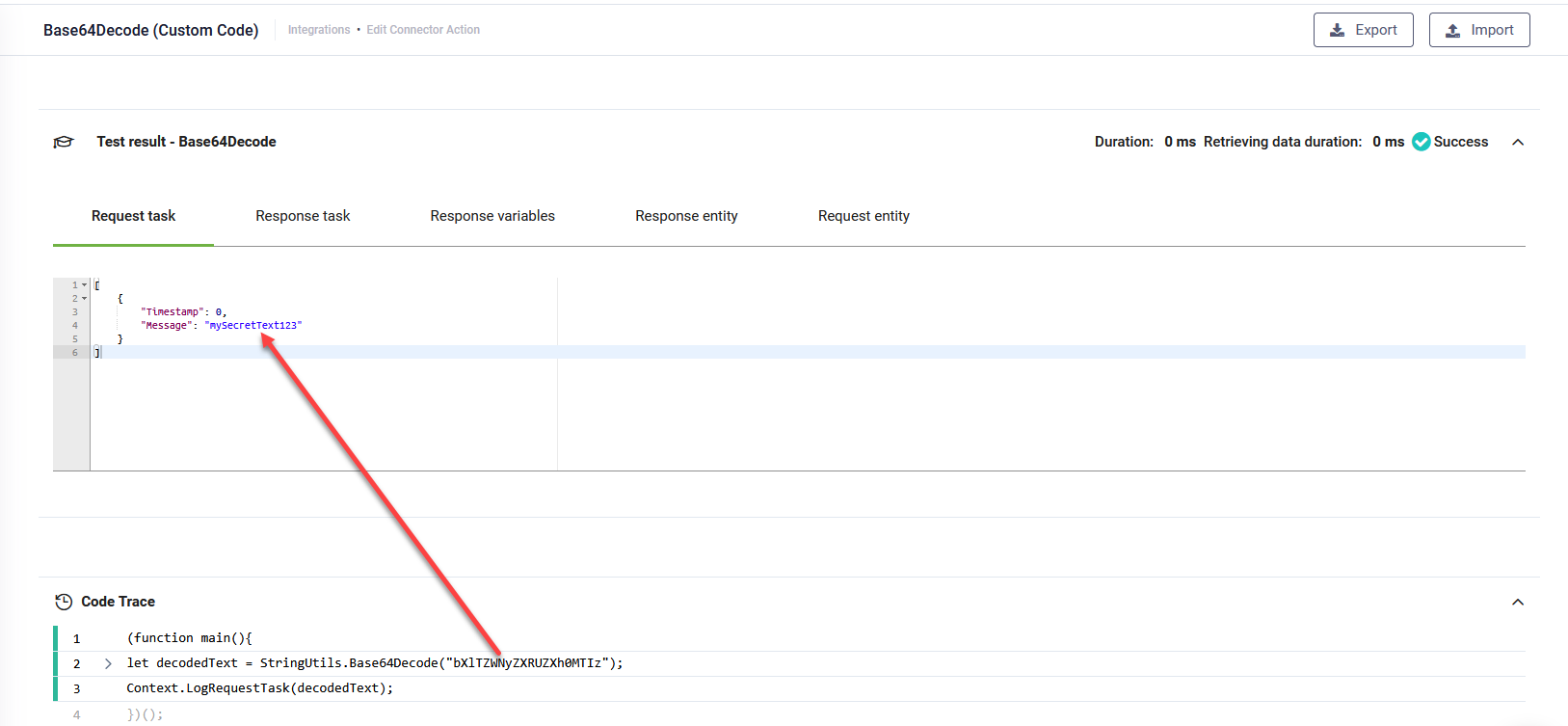
Task: Click the (function main(){ trace line
Action: [x=189, y=638]
